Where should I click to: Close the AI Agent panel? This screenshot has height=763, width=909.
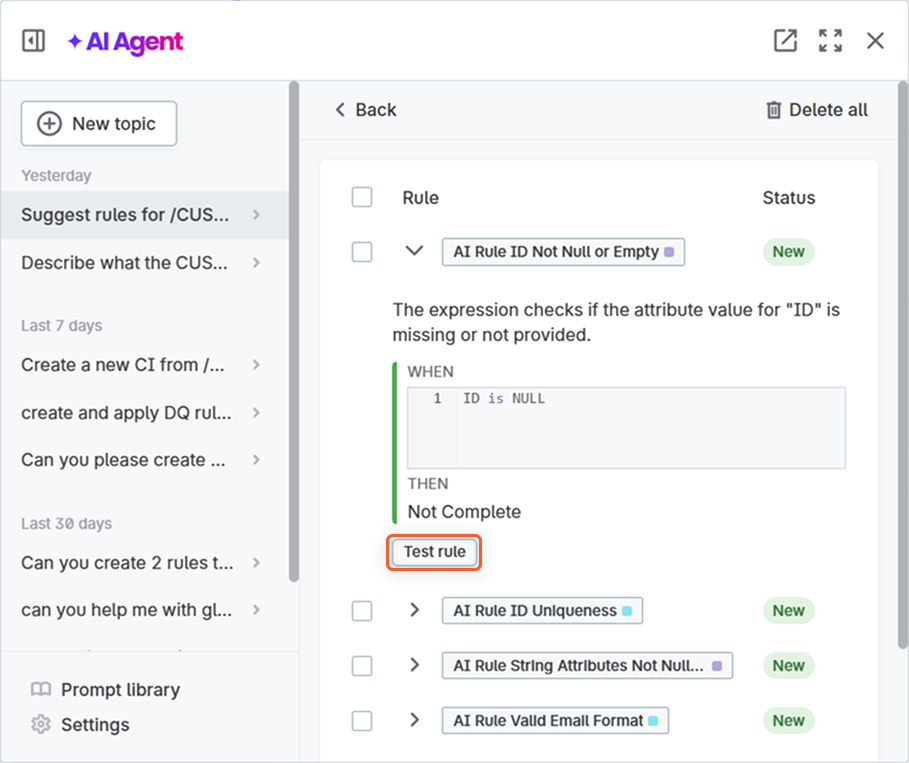[x=875, y=41]
